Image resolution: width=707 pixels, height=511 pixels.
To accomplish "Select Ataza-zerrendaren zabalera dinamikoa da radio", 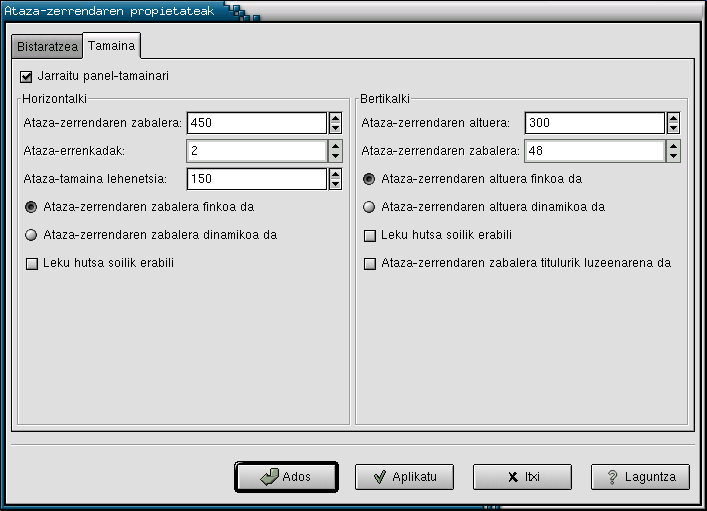I will pyautogui.click(x=31, y=235).
